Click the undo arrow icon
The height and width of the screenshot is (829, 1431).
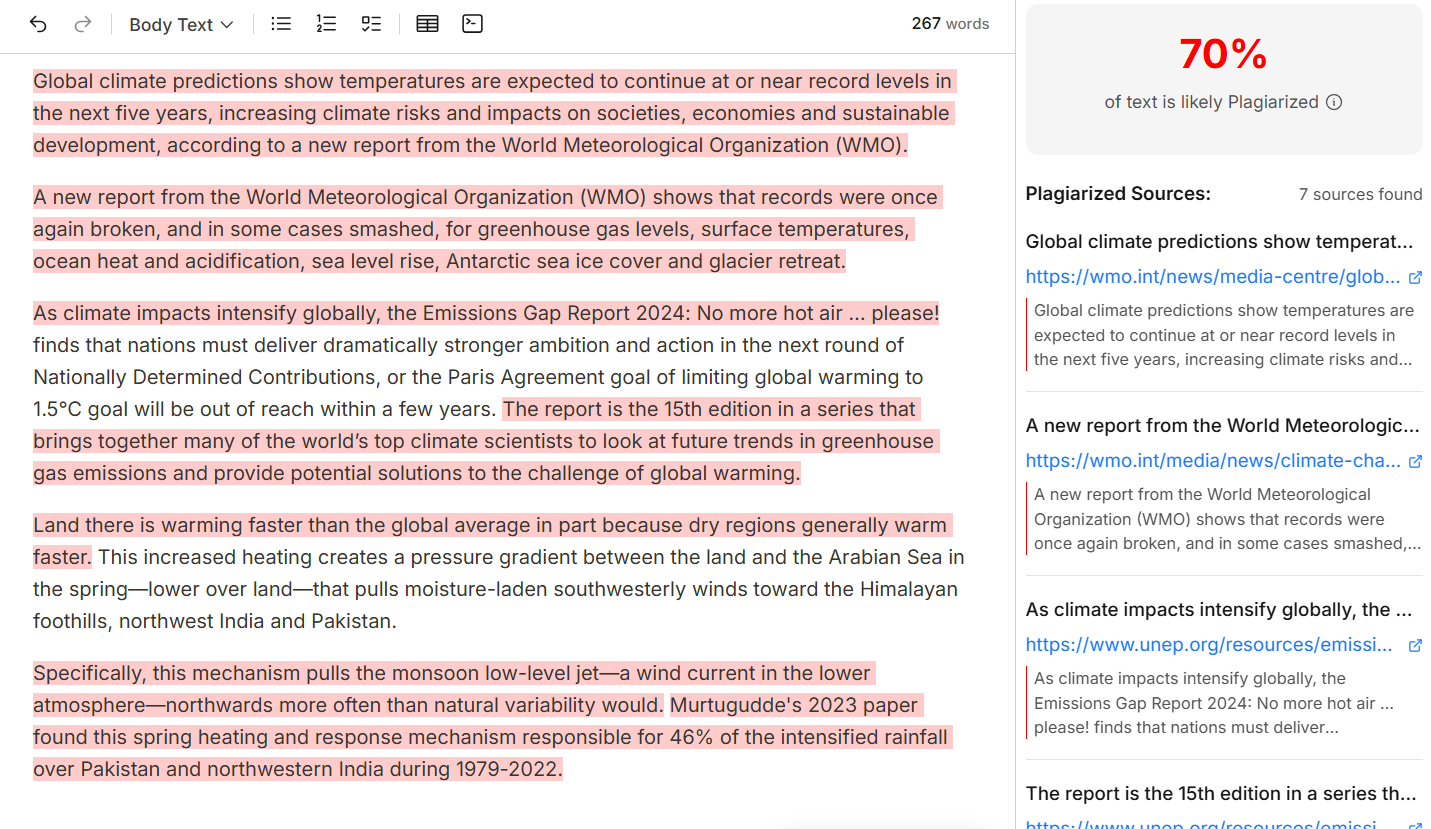[38, 24]
